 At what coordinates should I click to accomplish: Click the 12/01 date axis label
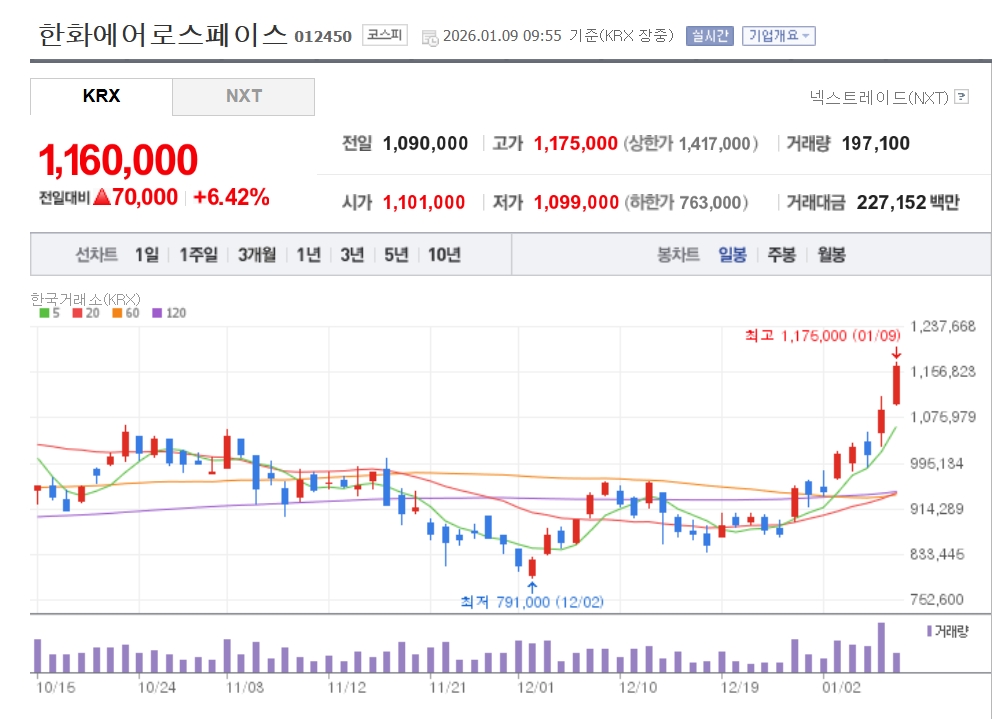pyautogui.click(x=535, y=687)
